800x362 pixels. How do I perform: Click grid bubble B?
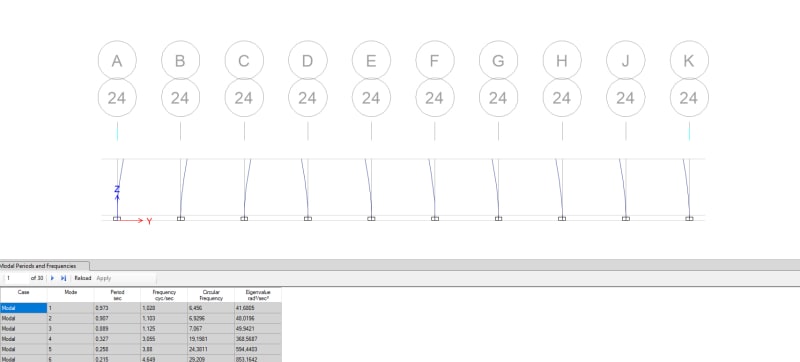pos(181,60)
